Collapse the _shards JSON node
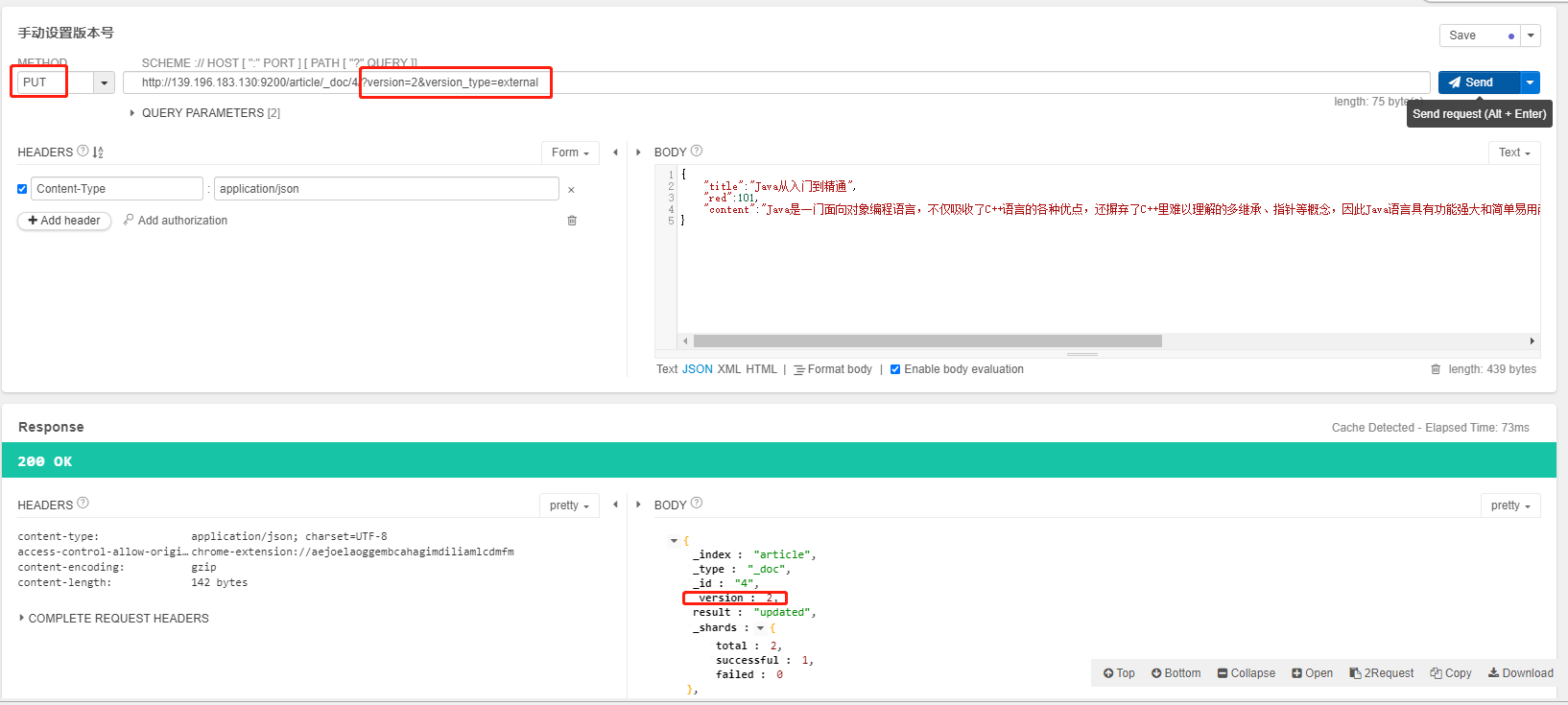This screenshot has height=705, width=1568. click(760, 628)
